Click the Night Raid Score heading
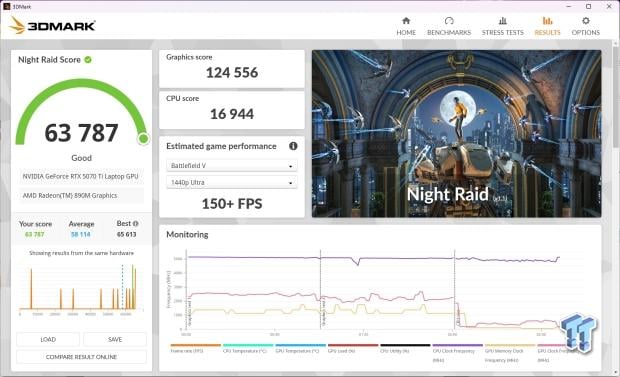The width and height of the screenshot is (620, 377). [49, 60]
